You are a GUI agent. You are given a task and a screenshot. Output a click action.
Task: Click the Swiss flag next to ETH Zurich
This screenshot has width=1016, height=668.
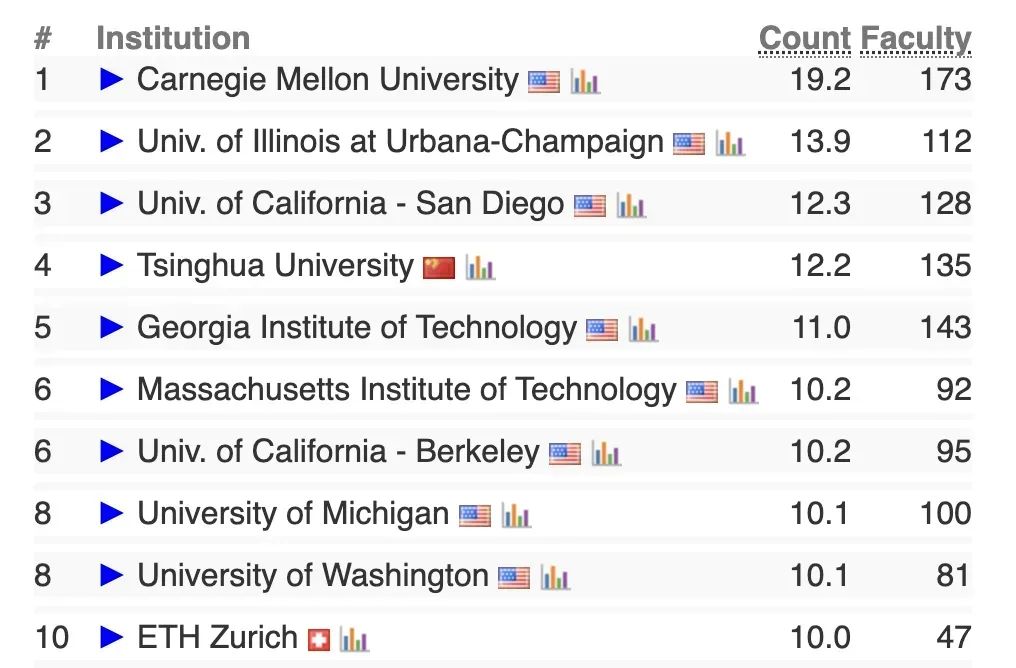(x=319, y=640)
